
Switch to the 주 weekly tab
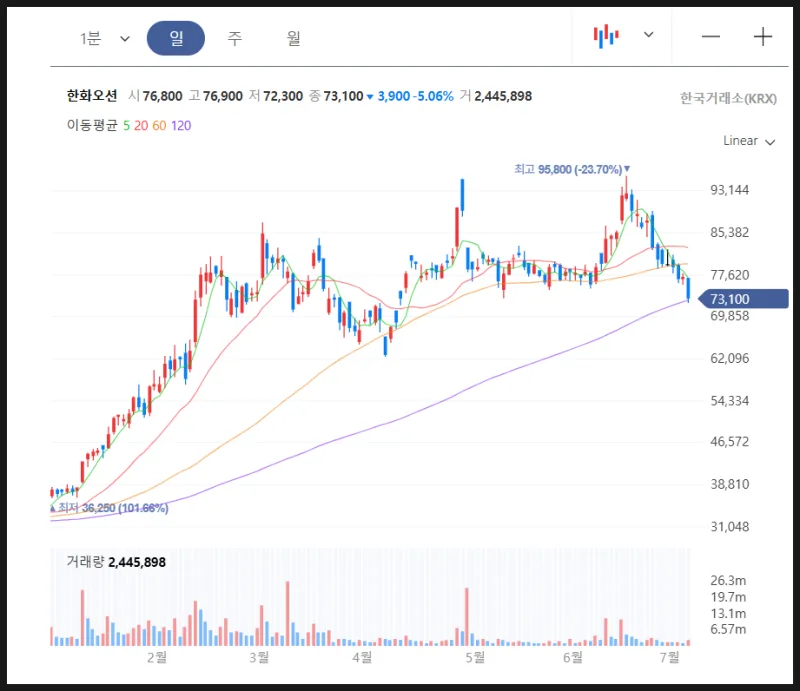(236, 37)
